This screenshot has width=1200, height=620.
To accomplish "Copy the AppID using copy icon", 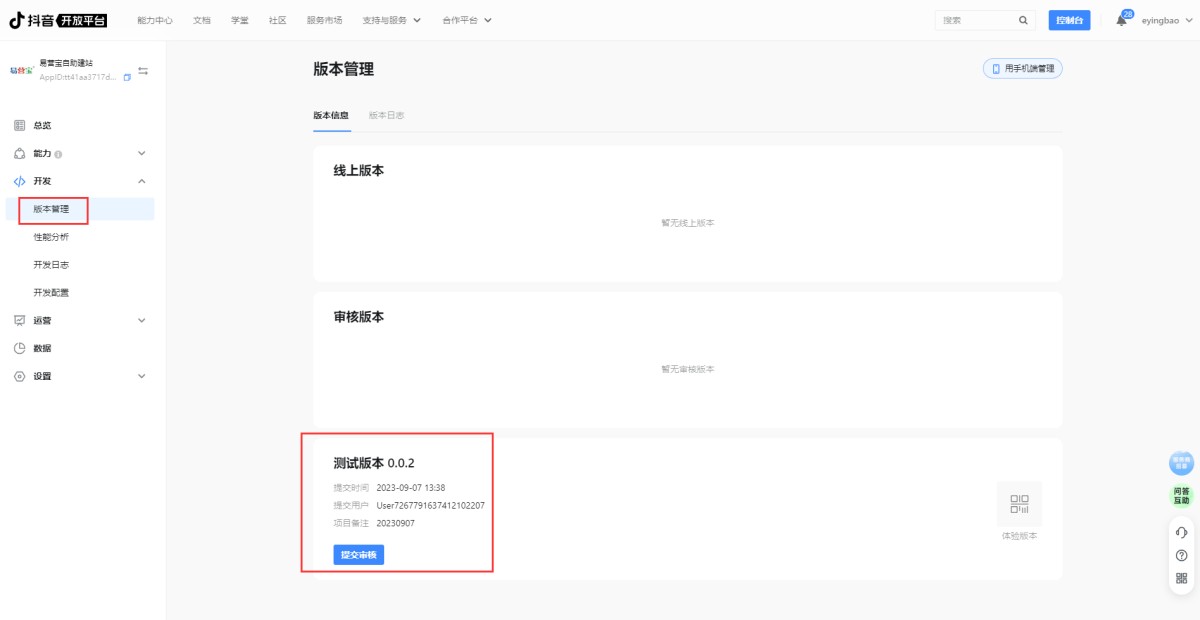I will pos(127,77).
